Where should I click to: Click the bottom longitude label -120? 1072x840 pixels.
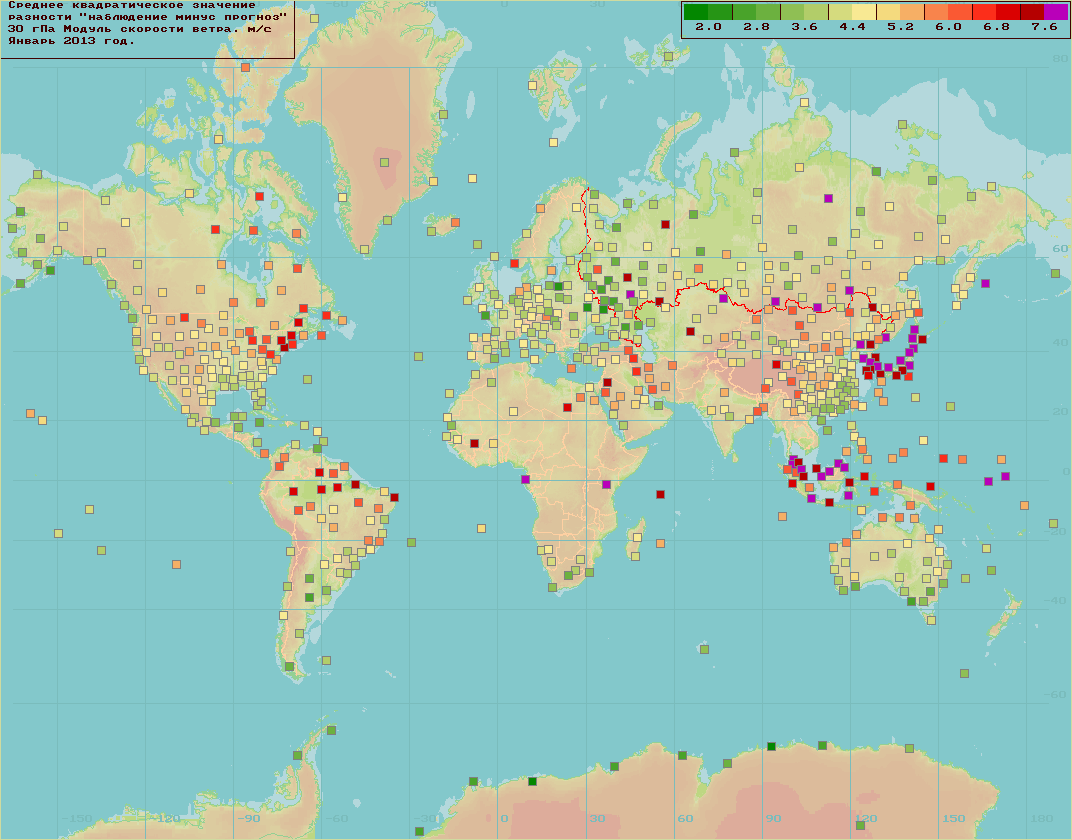(165, 818)
